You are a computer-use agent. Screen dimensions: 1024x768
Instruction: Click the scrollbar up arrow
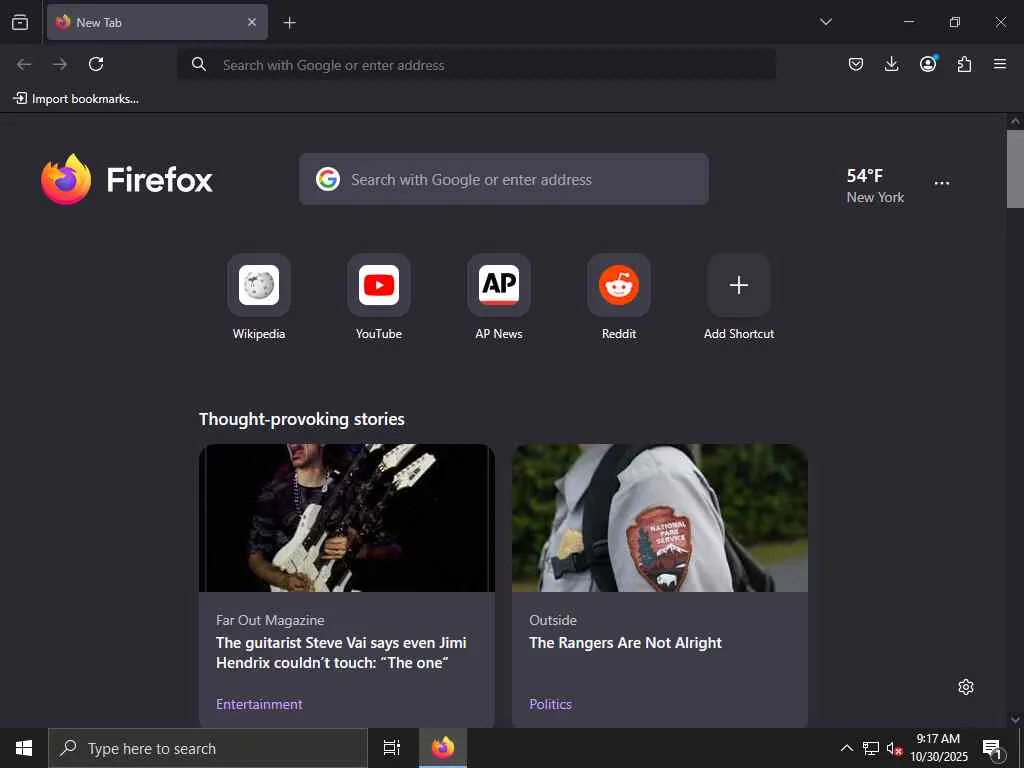pyautogui.click(x=1015, y=121)
